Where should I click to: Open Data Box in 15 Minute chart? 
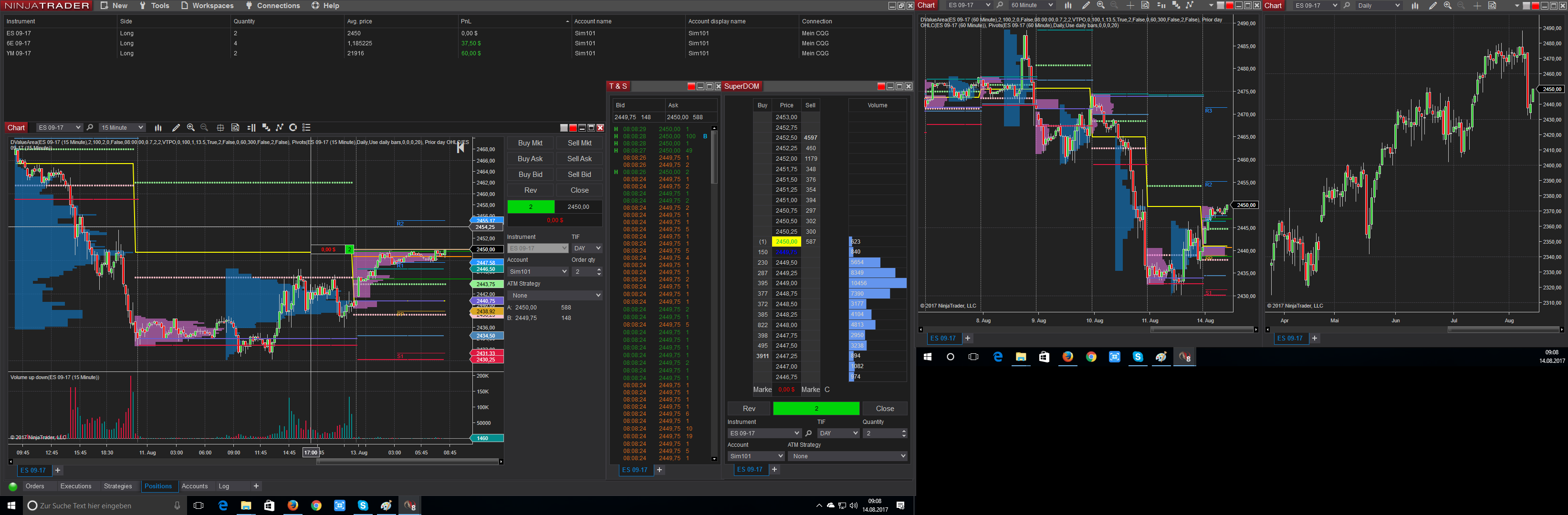(x=236, y=128)
